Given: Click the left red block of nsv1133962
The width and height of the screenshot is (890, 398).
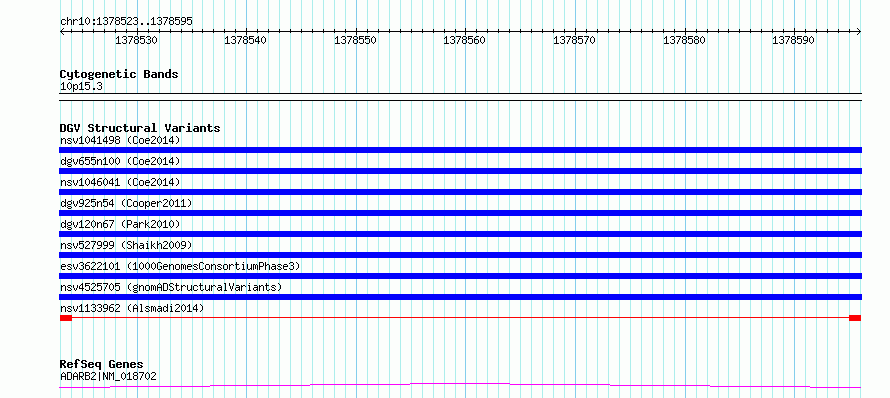Looking at the screenshot, I should (66, 318).
